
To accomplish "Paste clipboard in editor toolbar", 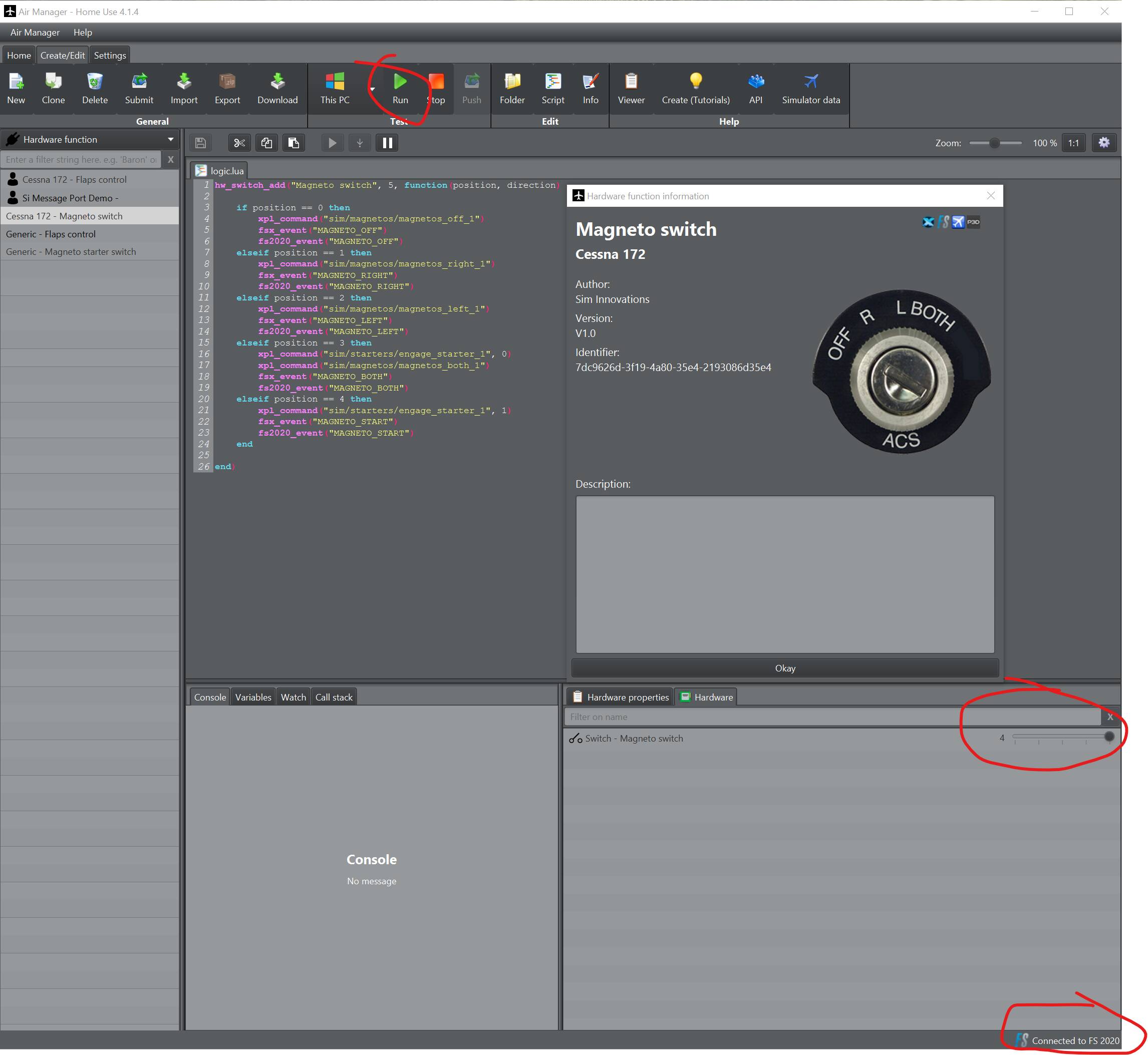I will click(294, 143).
